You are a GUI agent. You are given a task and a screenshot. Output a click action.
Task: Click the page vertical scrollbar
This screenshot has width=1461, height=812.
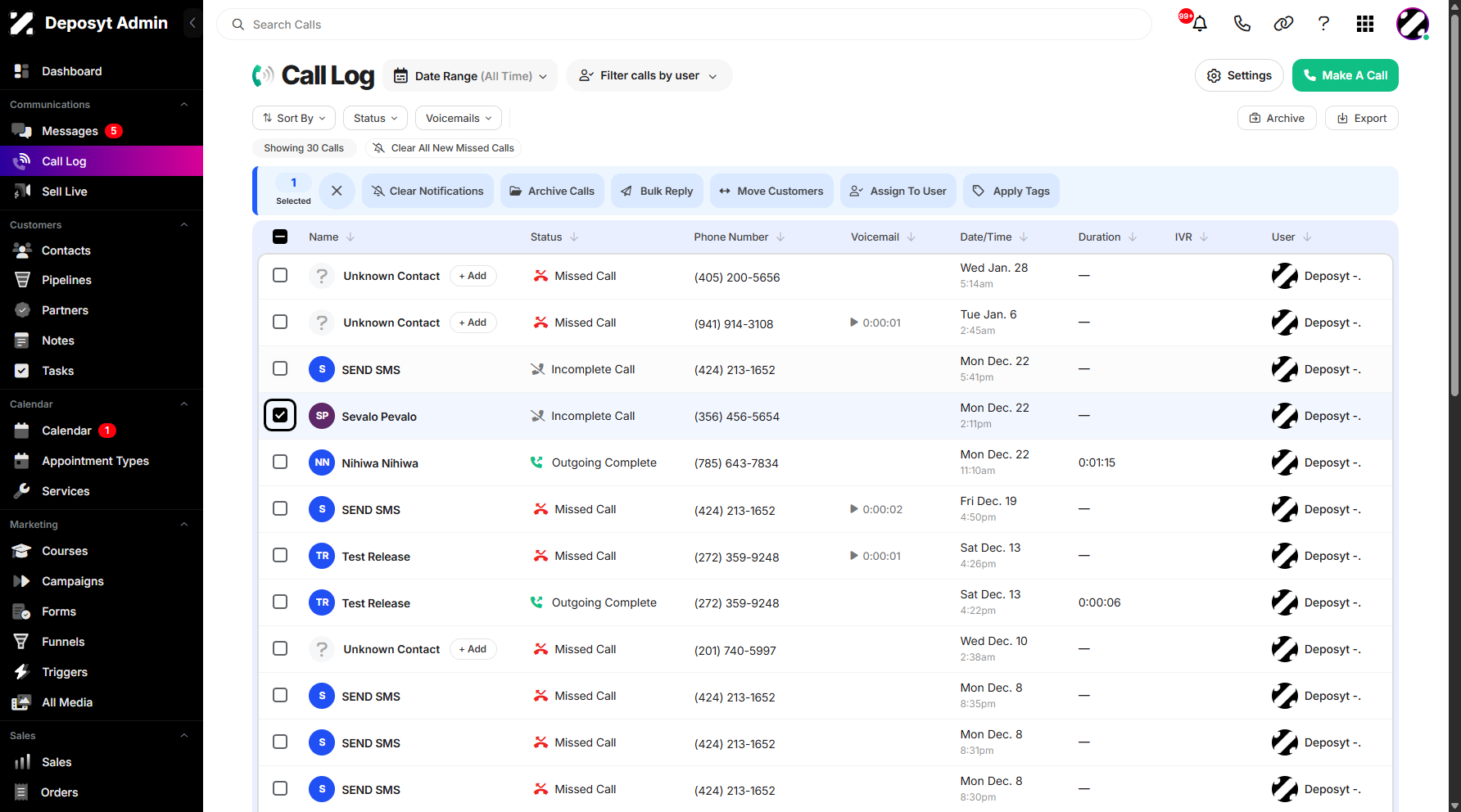[1454, 205]
